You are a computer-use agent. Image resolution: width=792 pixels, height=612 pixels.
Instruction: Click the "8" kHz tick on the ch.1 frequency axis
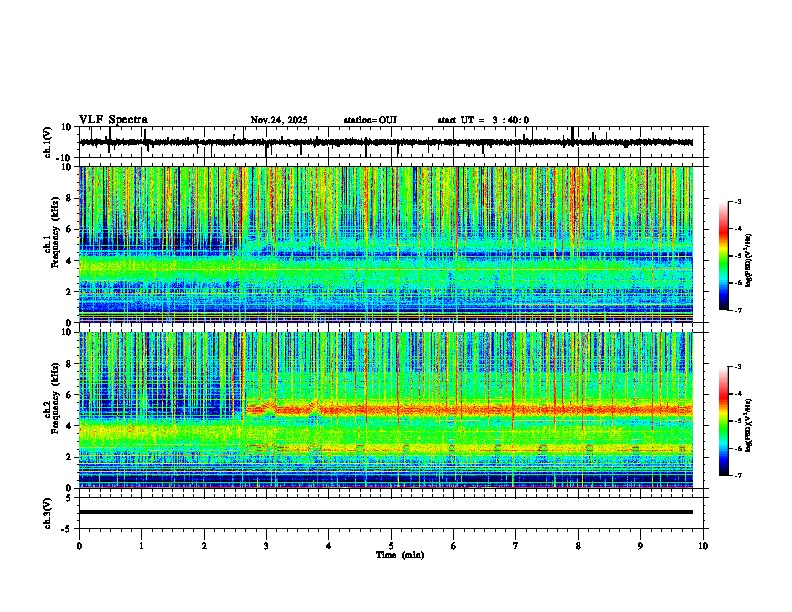point(69,198)
